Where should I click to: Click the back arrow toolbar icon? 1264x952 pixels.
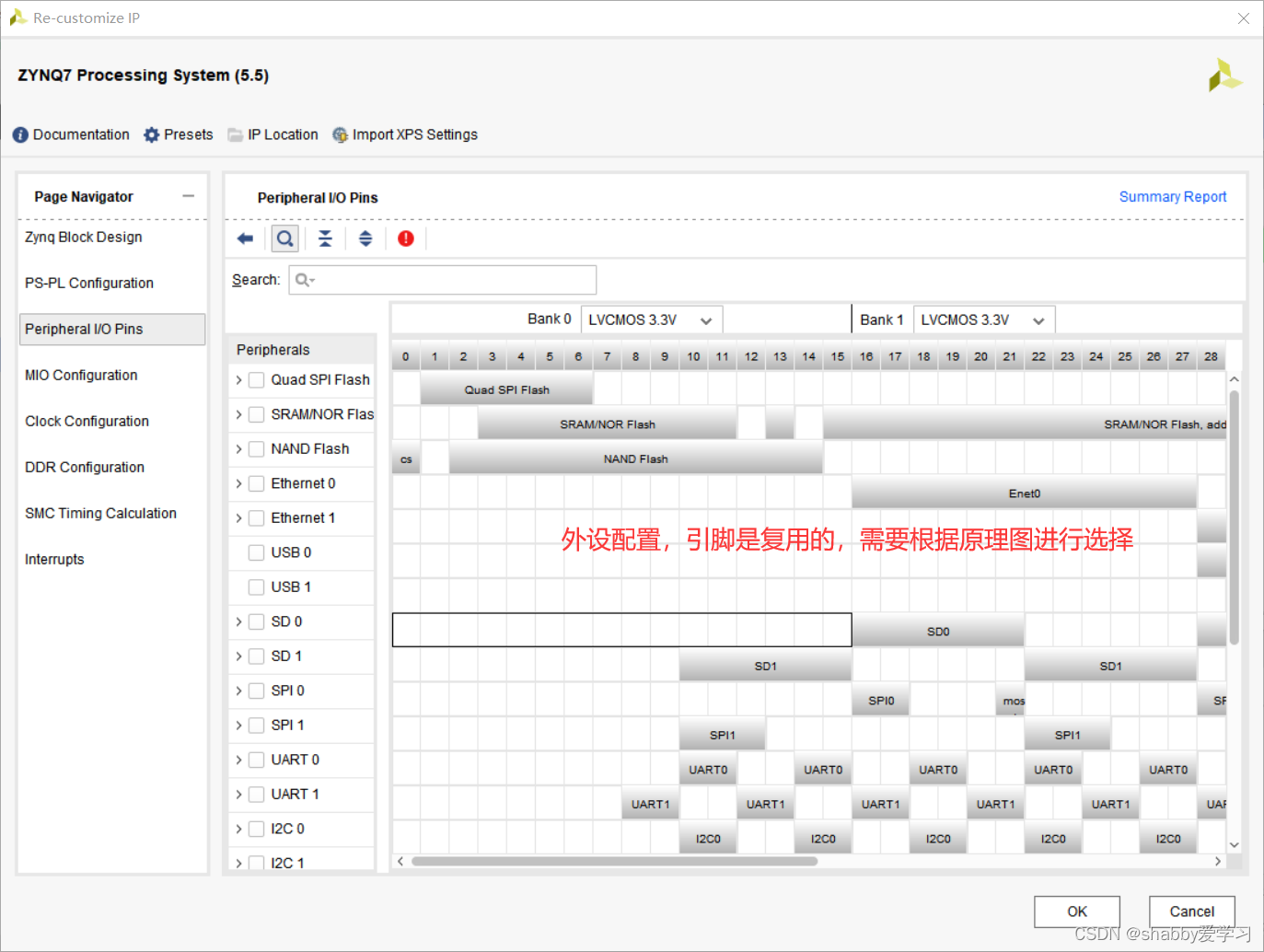[245, 238]
